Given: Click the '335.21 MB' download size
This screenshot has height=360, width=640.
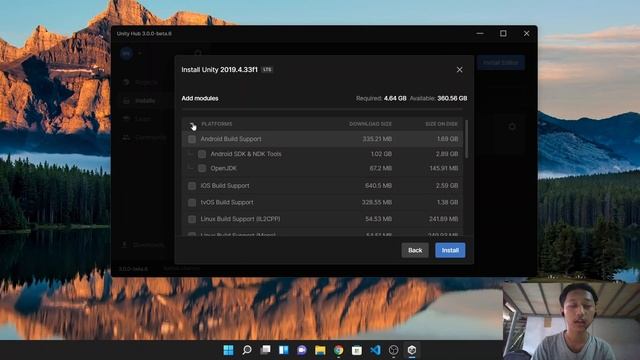Looking at the screenshot, I should 377,139.
